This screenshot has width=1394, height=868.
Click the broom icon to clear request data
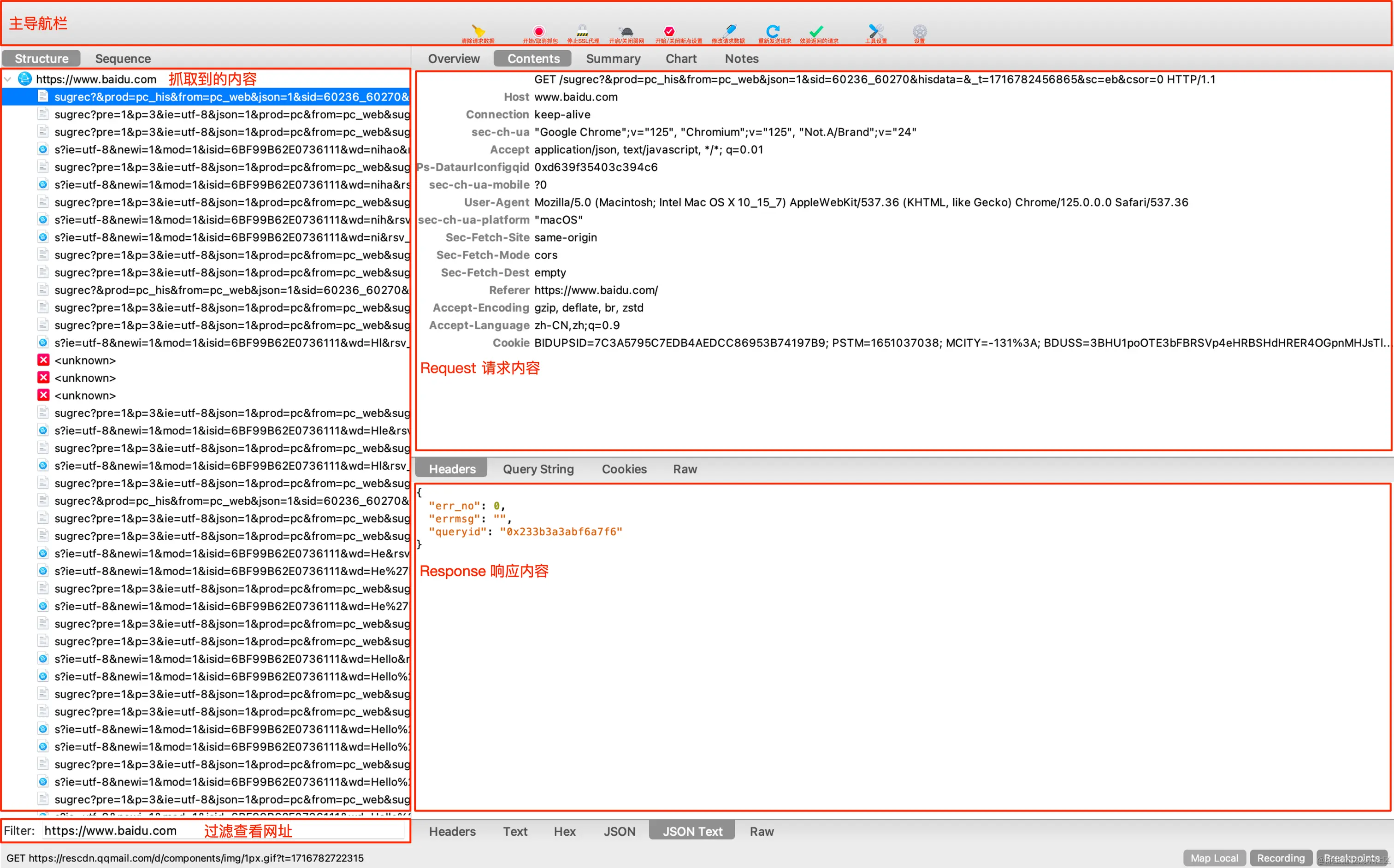[478, 31]
